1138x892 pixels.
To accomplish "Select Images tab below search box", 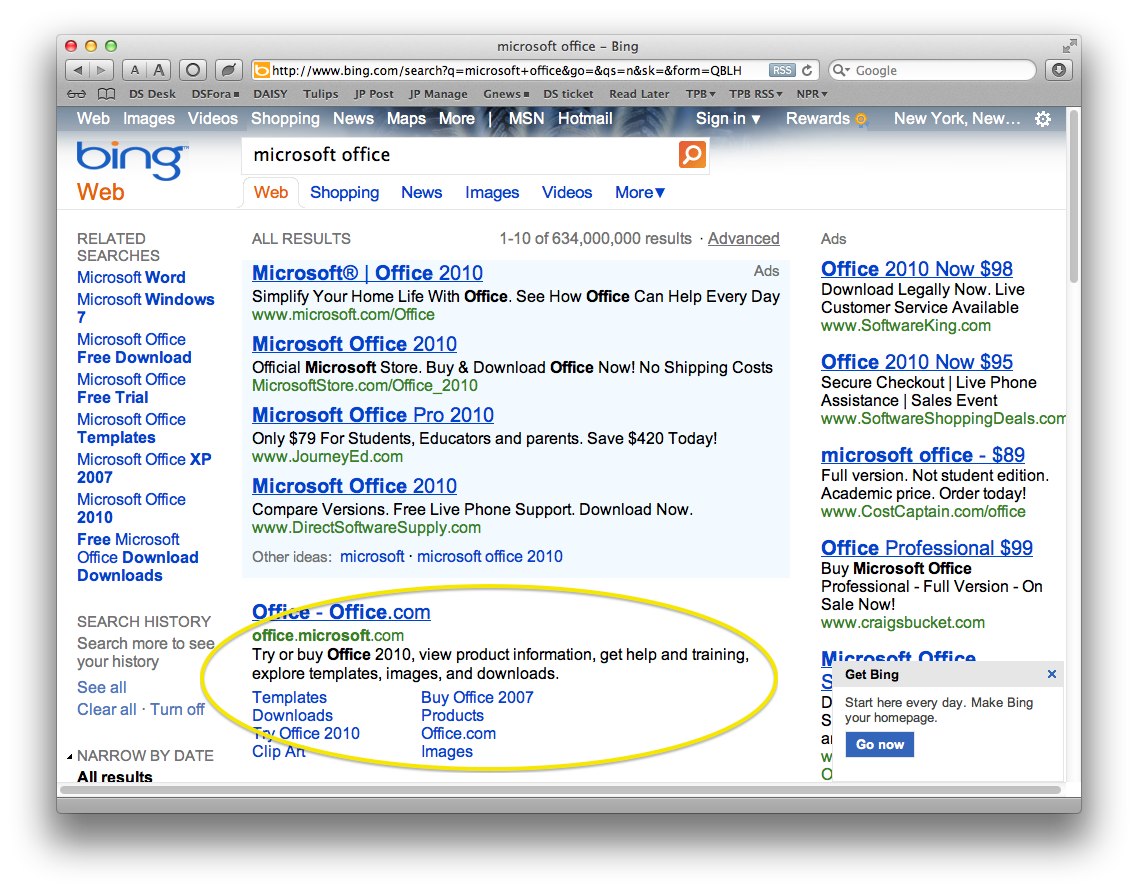I will 492,193.
